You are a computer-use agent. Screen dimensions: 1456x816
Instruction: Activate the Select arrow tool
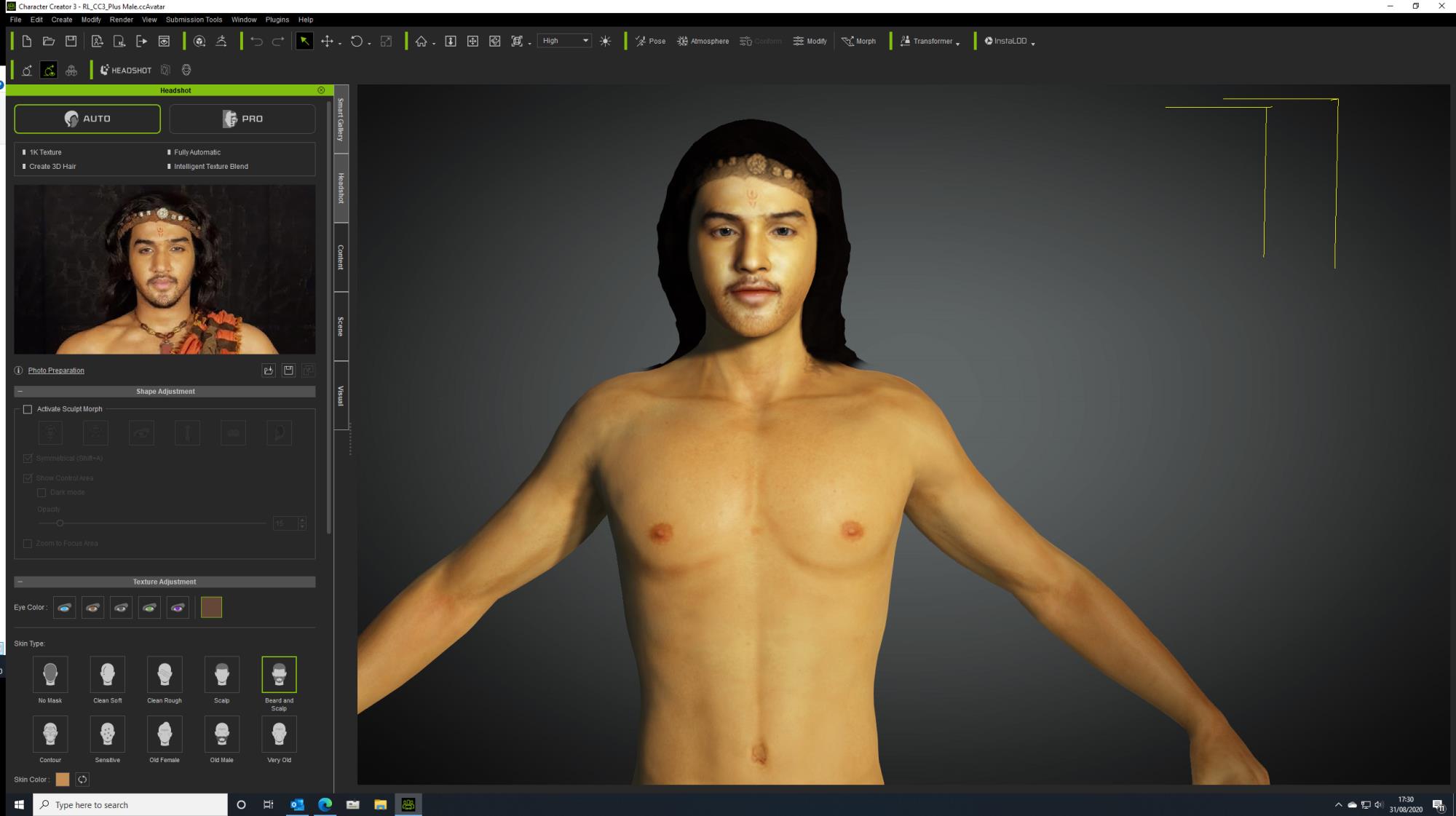[304, 41]
